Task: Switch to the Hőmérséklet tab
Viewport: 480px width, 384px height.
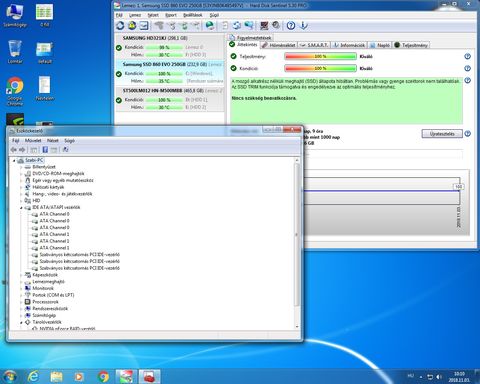Action: click(278, 45)
